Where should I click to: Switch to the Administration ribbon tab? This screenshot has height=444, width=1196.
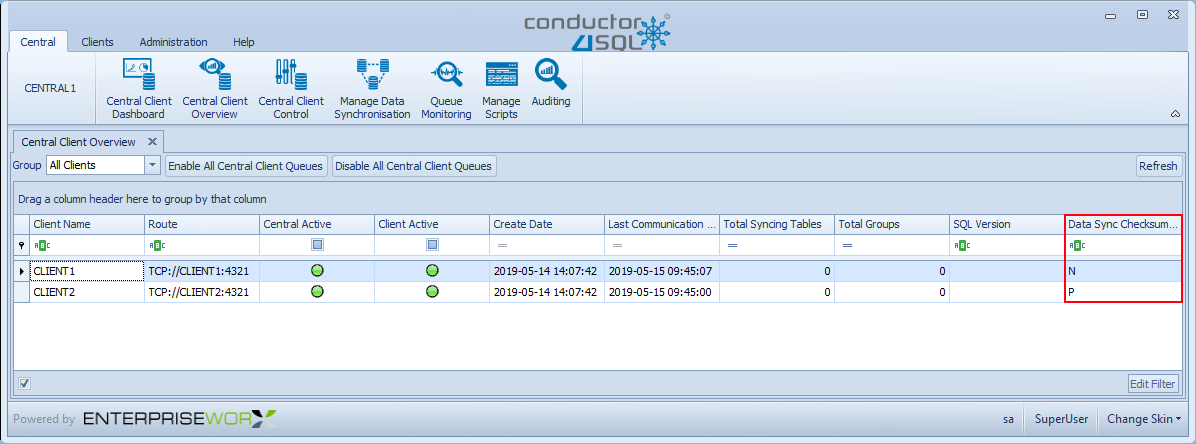pos(173,42)
